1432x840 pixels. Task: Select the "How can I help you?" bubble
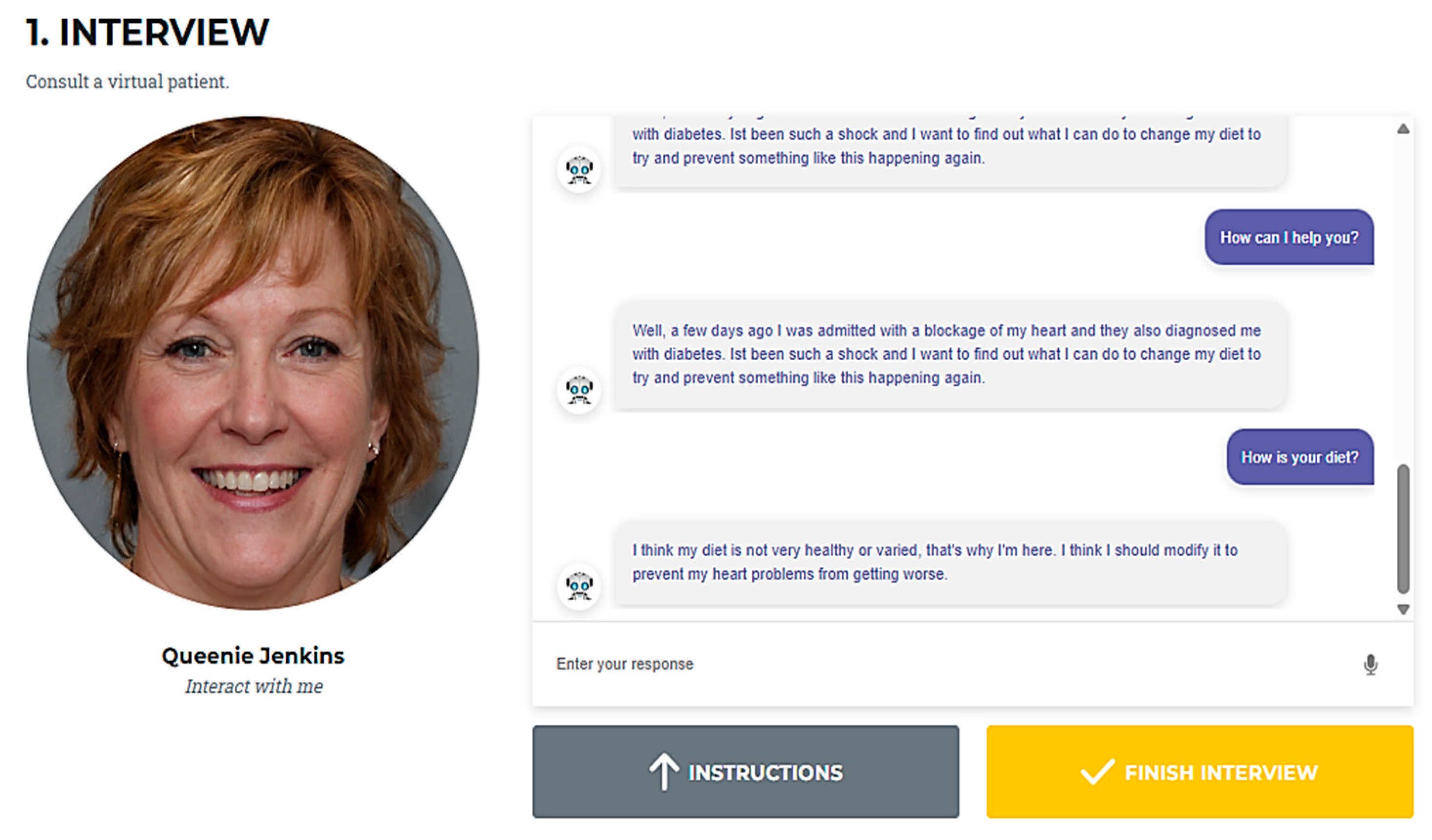1289,237
